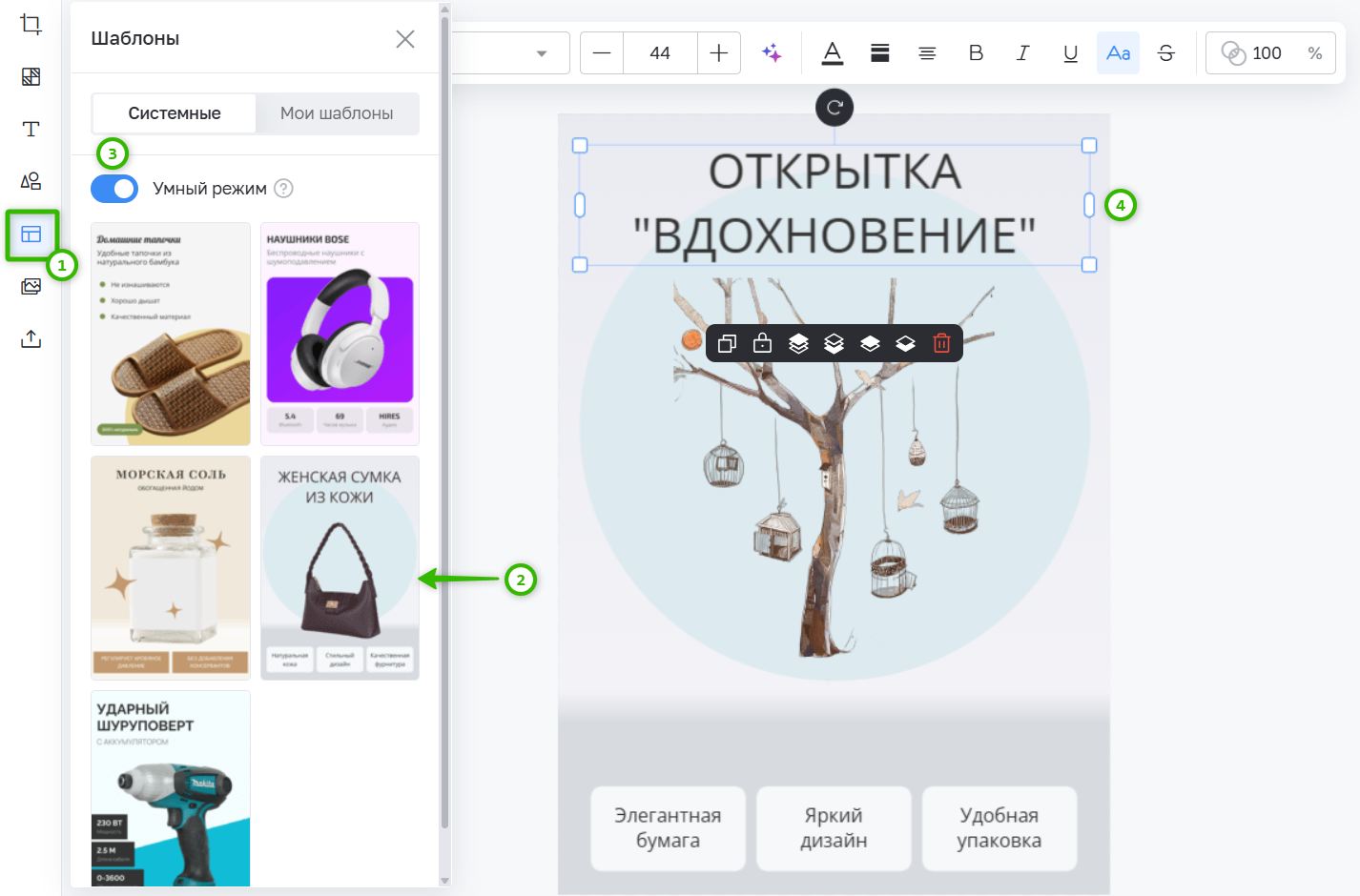Image resolution: width=1360 pixels, height=896 pixels.
Task: Click the Upload/Export icon in the sidebar
Action: click(31, 338)
